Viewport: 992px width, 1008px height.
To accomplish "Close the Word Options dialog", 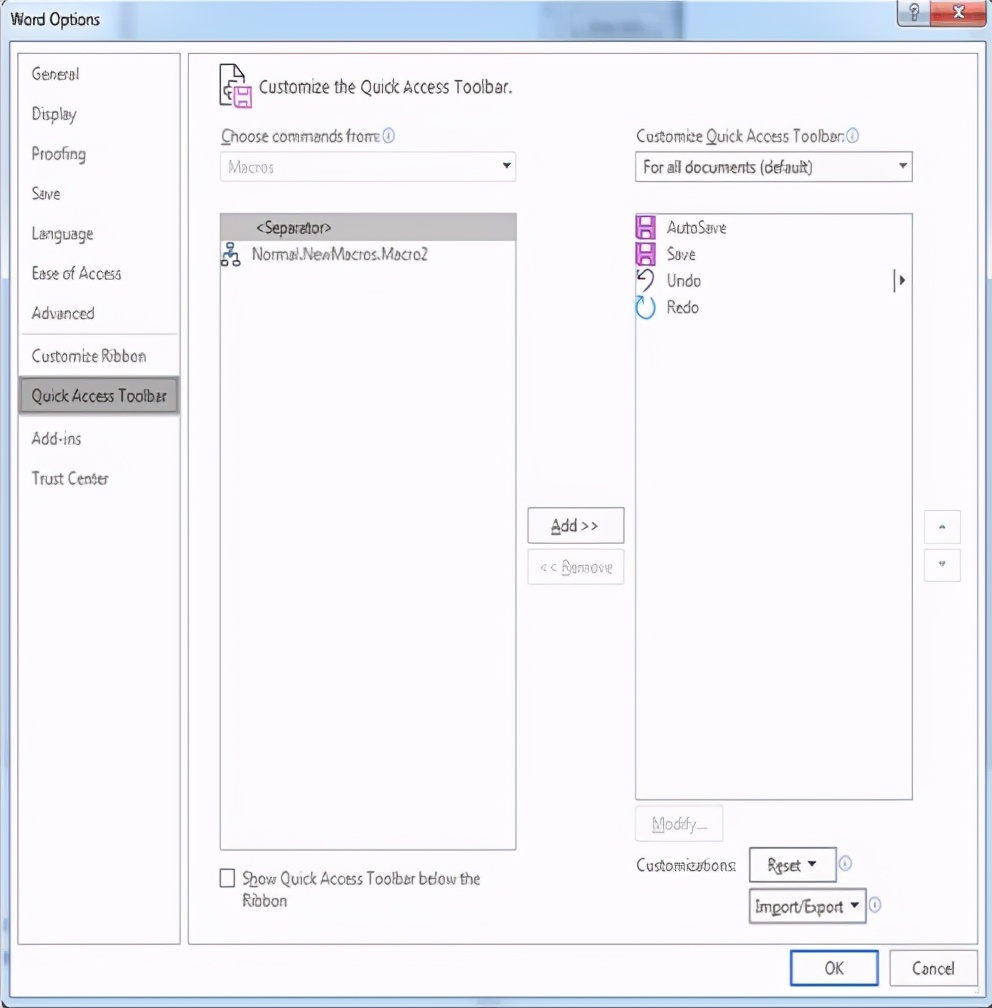I will 958,12.
